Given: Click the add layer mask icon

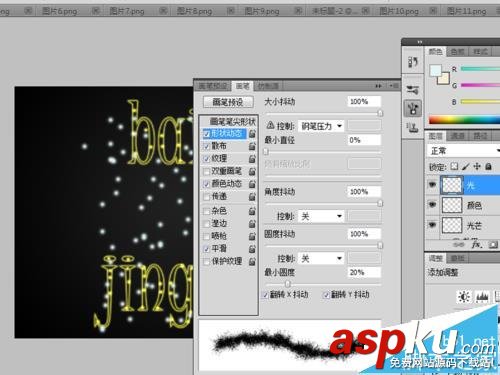Looking at the screenshot, I should coord(493,245).
